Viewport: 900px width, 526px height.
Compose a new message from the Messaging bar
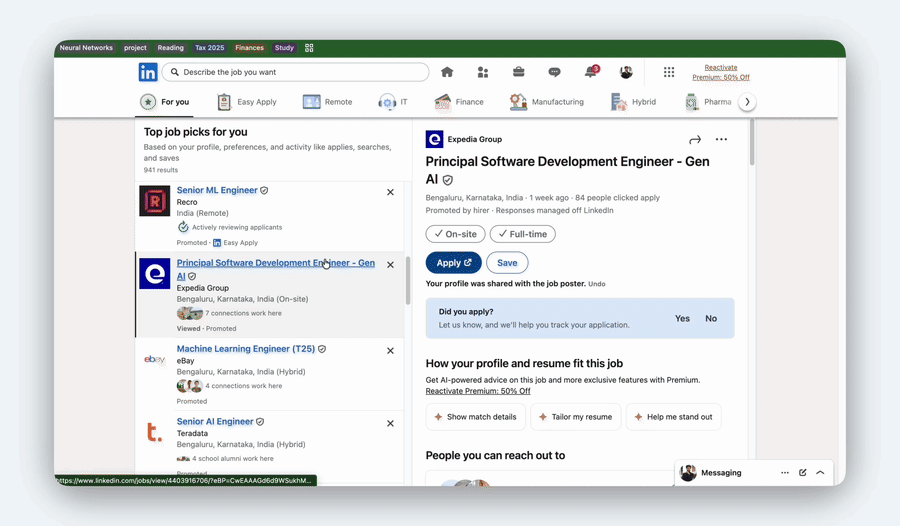[x=802, y=473]
